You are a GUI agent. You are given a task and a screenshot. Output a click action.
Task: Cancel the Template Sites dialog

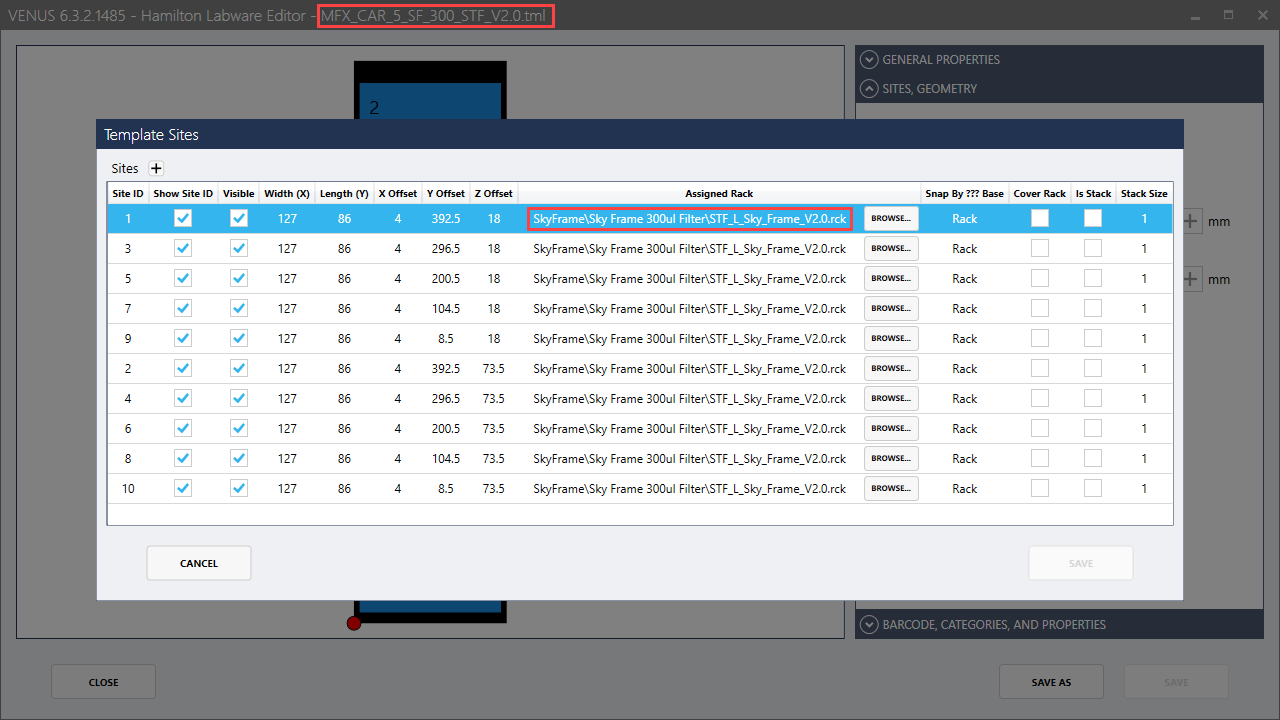click(x=199, y=563)
